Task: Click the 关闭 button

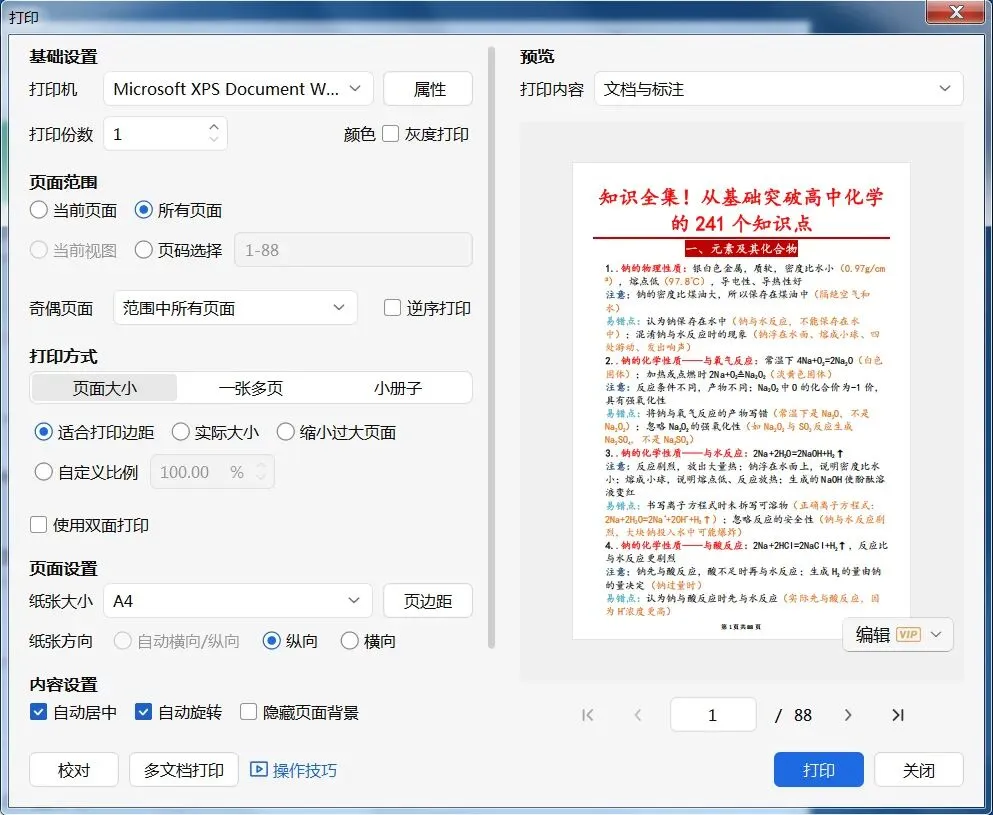Action: click(x=919, y=769)
